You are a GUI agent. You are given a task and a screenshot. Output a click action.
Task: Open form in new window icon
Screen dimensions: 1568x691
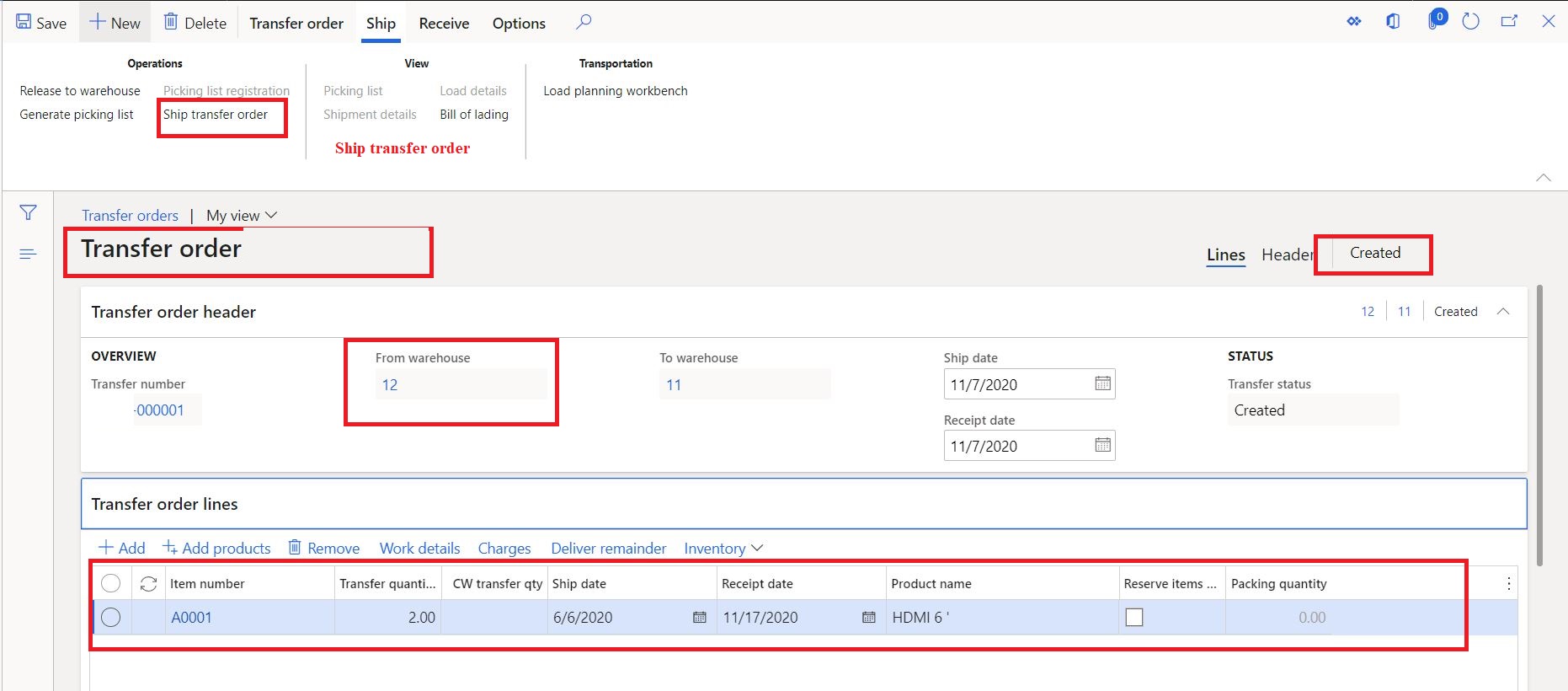(x=1509, y=21)
